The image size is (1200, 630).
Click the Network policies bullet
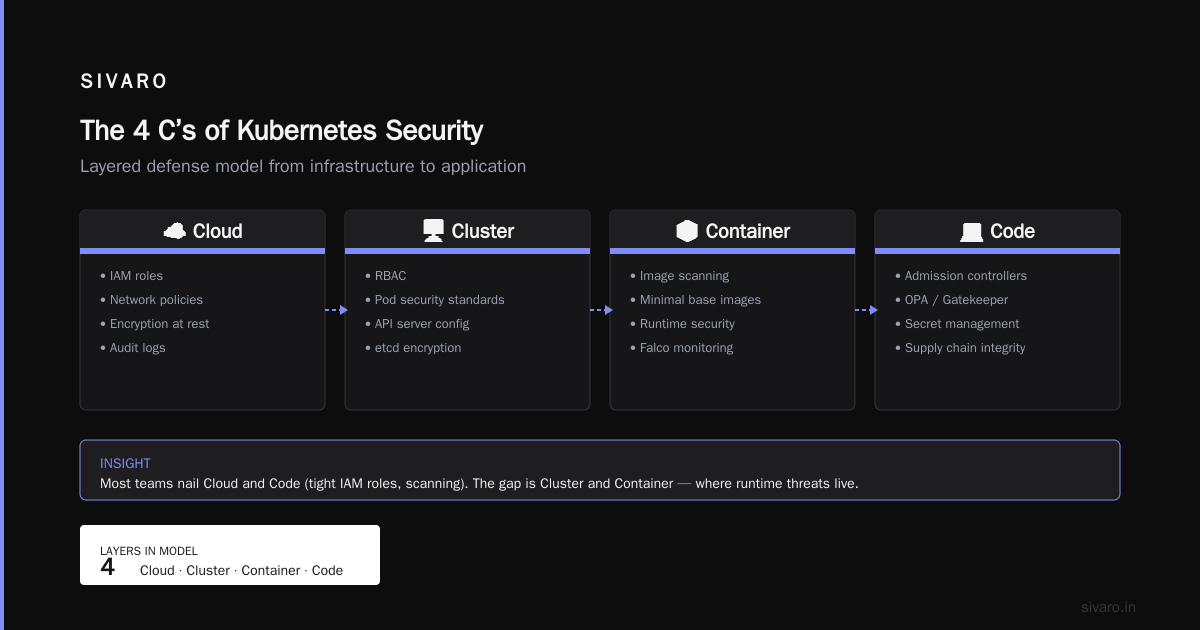pos(151,300)
